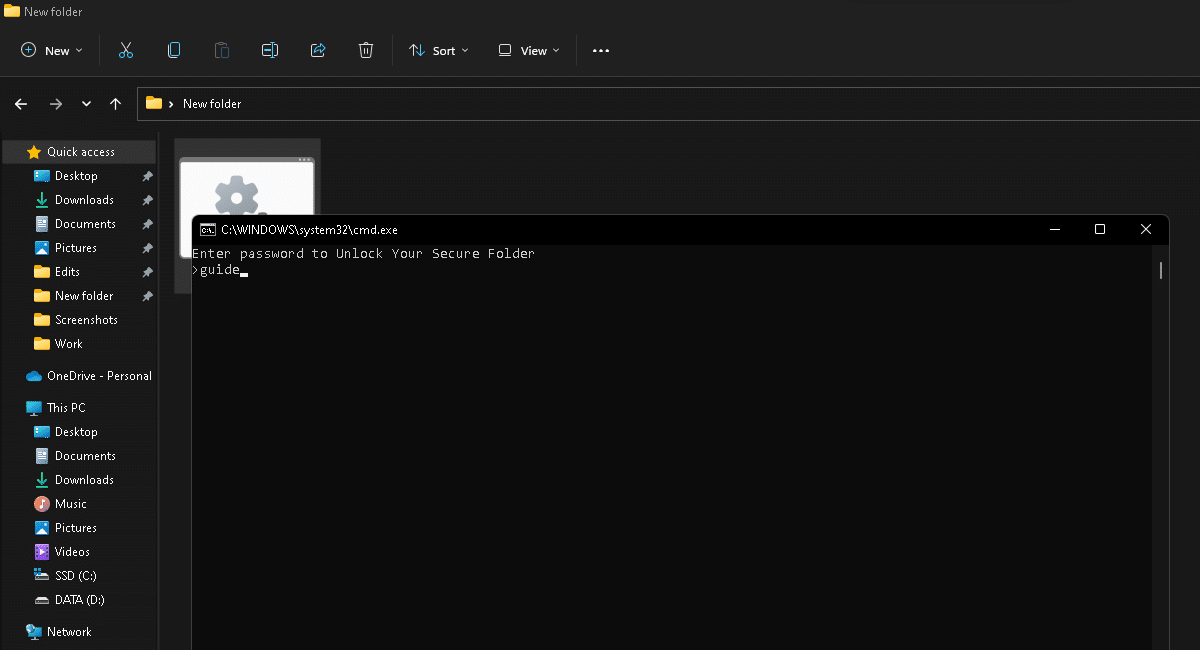The image size is (1200, 650).
Task: Open recent locations with the address bar chevron
Action: pos(86,103)
